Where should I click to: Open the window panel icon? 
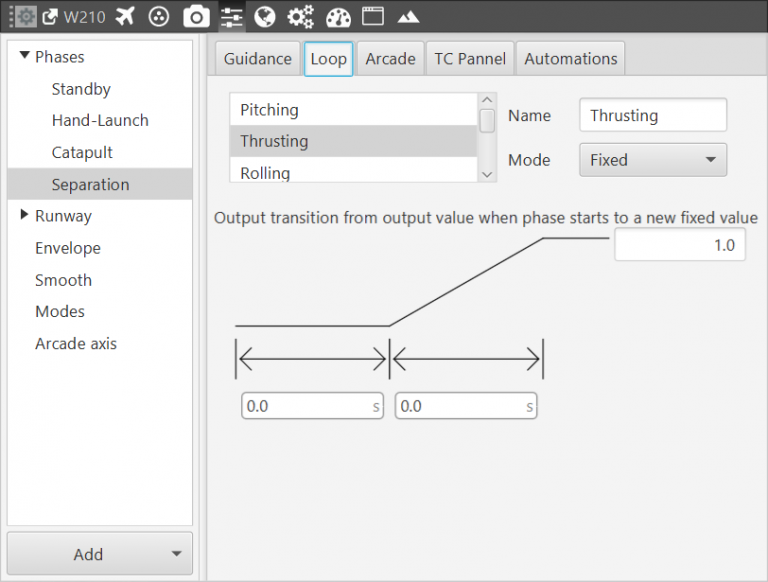click(x=373, y=16)
